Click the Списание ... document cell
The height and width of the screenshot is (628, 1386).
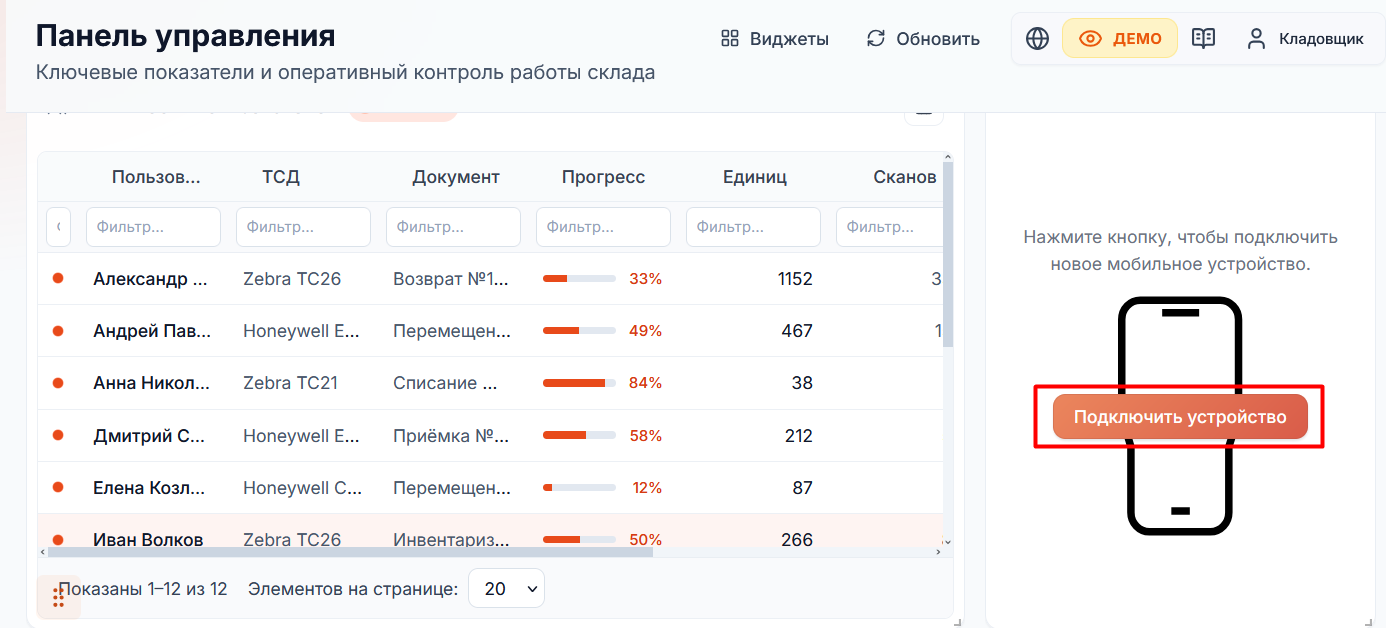coord(445,383)
